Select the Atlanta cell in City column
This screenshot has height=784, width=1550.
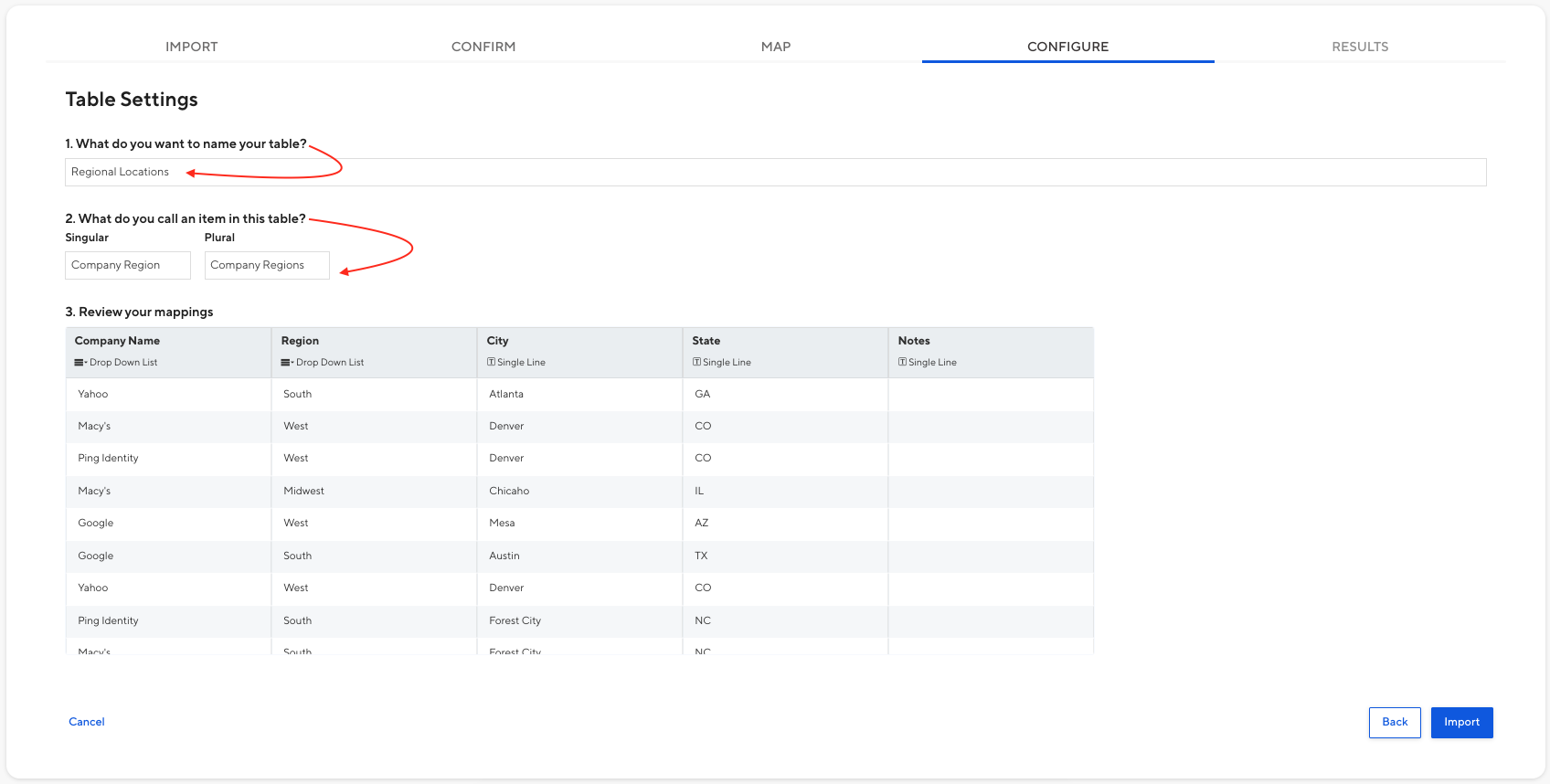506,394
